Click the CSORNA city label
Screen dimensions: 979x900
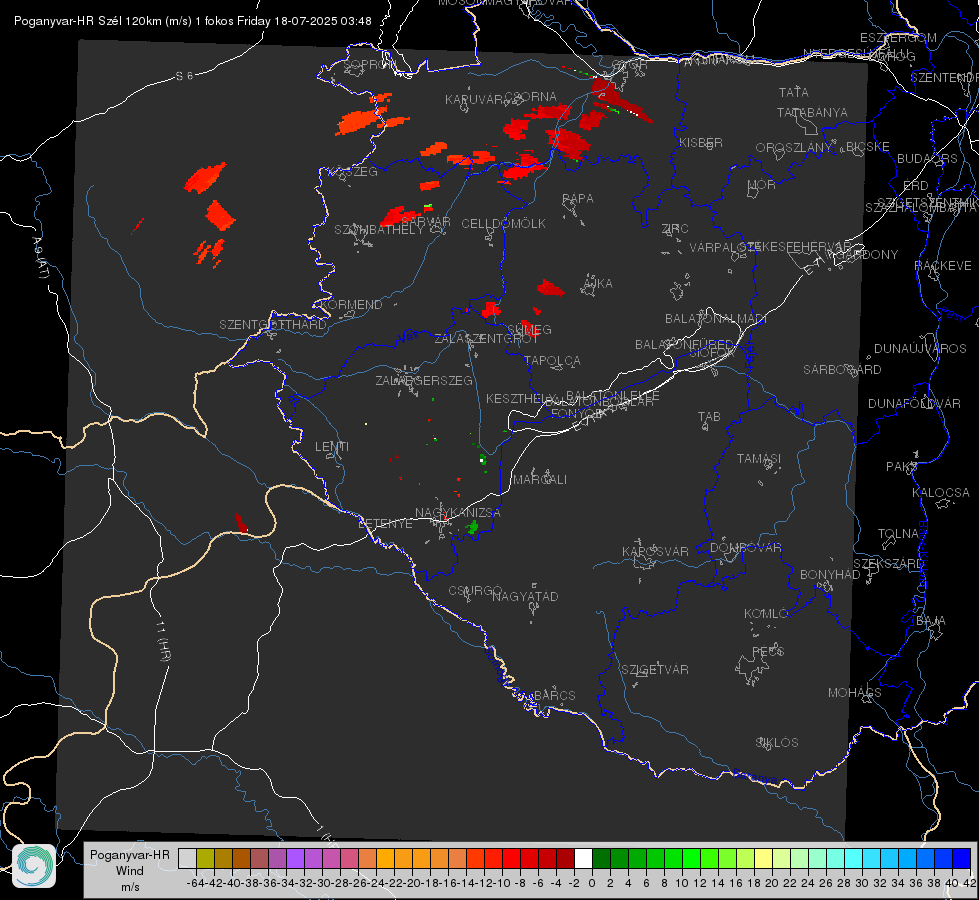click(530, 97)
